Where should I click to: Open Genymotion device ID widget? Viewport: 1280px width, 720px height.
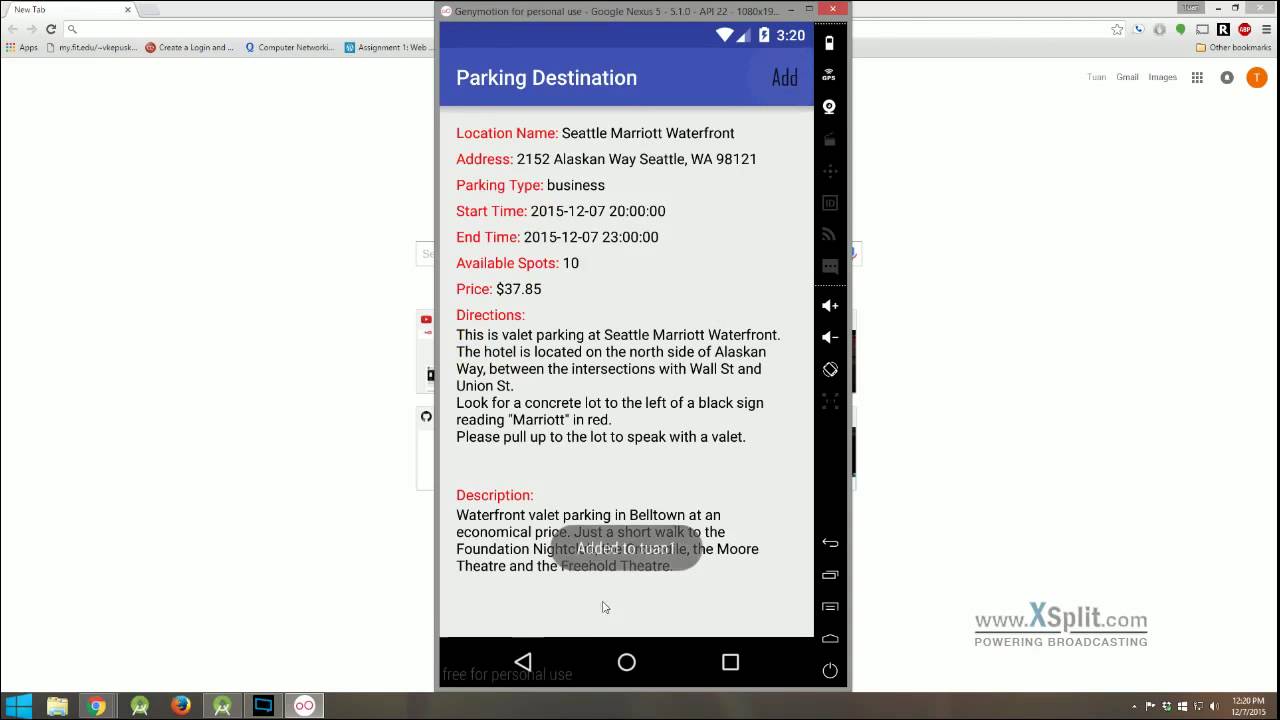(x=829, y=203)
